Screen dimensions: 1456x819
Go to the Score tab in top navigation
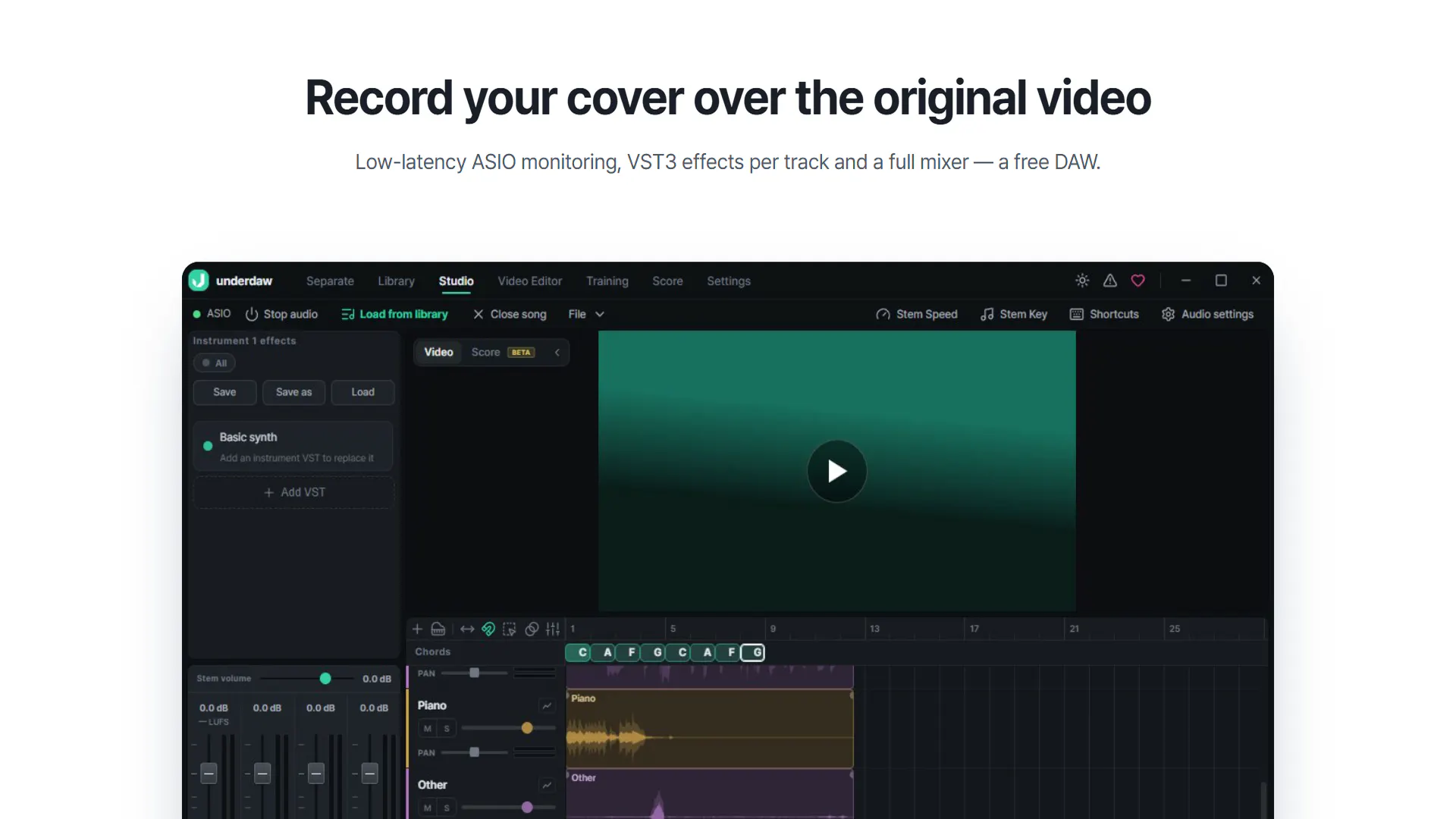(x=667, y=281)
